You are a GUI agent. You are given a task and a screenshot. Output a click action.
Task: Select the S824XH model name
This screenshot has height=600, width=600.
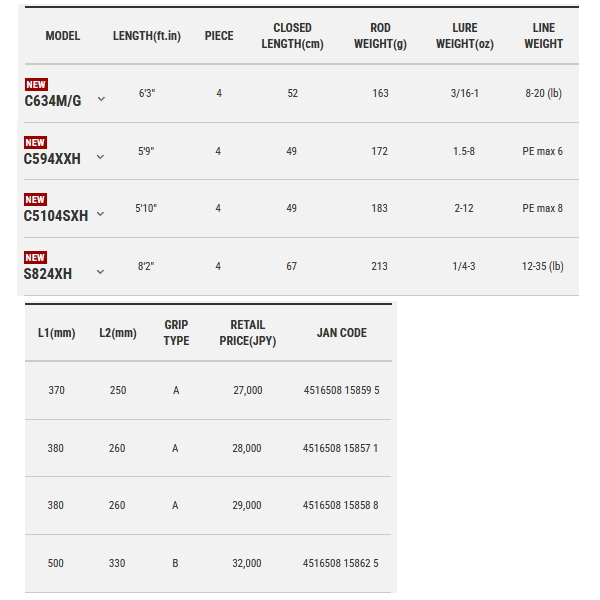(48, 274)
